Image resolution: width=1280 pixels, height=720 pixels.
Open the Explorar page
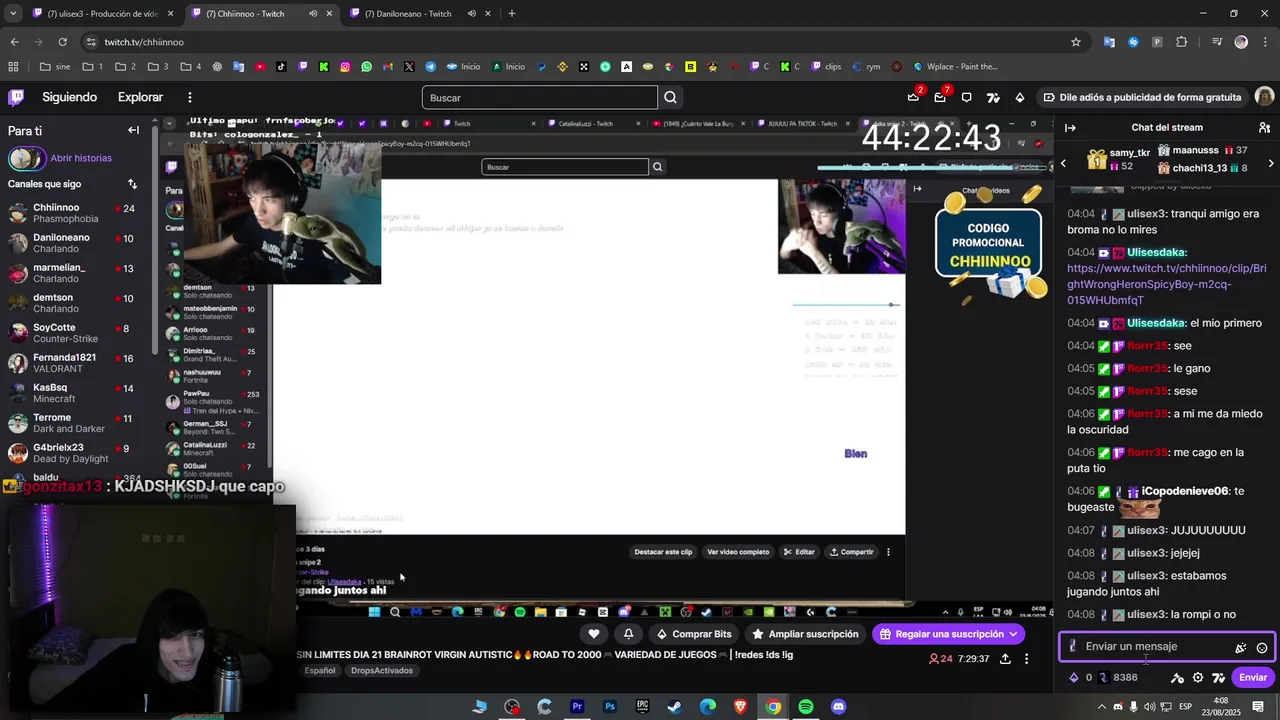[x=140, y=97]
